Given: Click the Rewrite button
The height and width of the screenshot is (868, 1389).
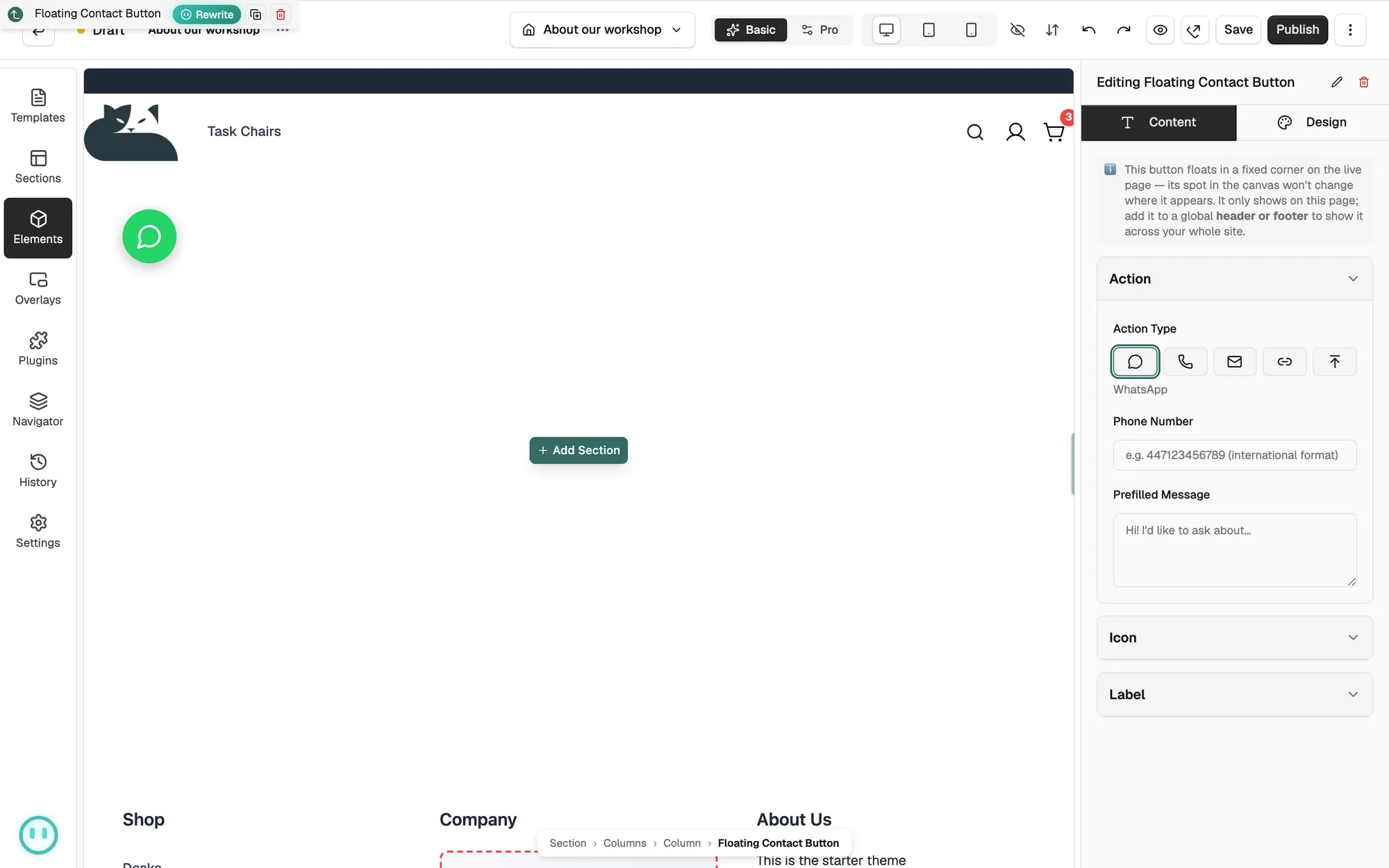Looking at the screenshot, I should [207, 15].
